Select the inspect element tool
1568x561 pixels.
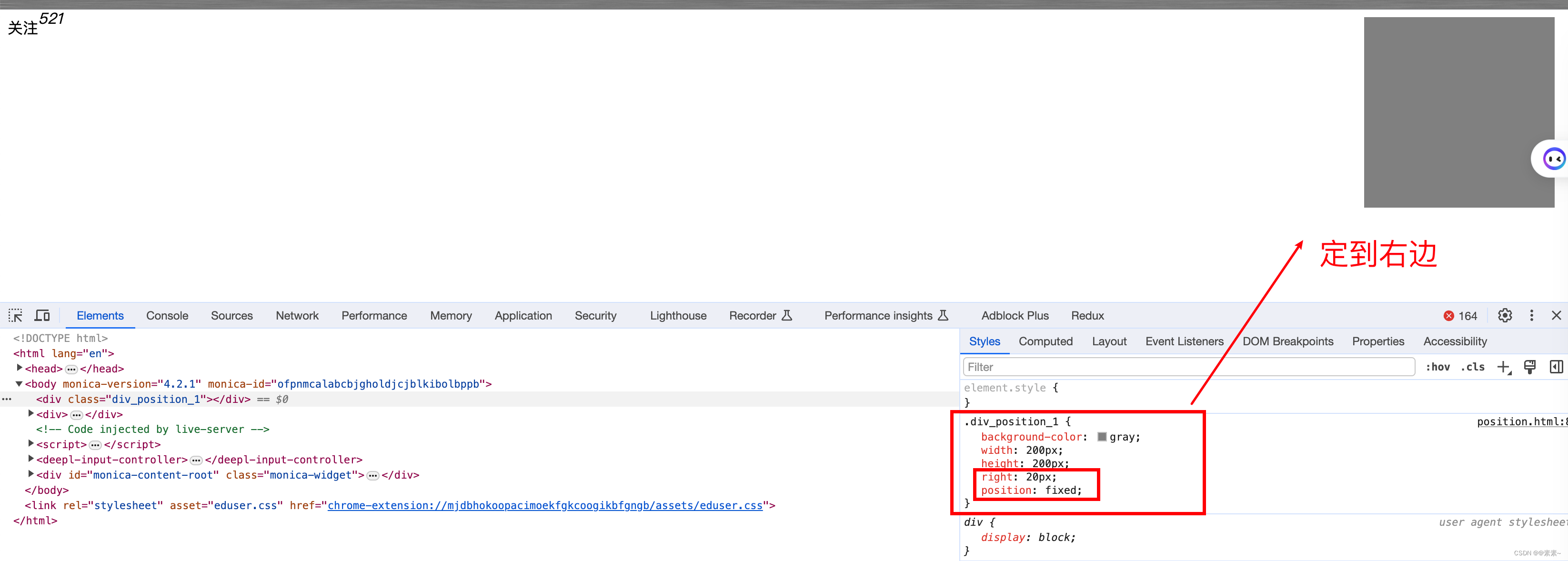pos(15,315)
